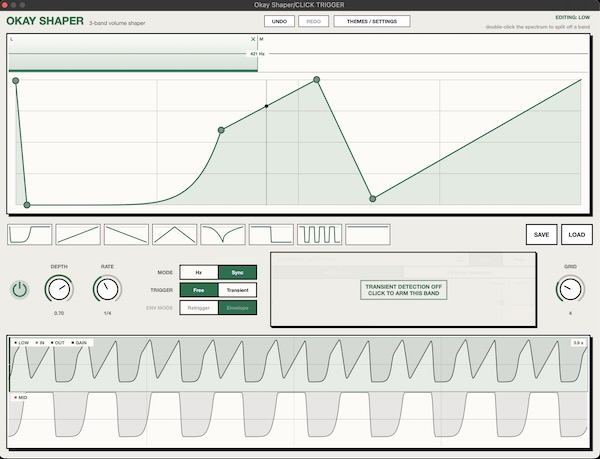Image resolution: width=600 pixels, height=459 pixels.
Task: Click the OKAY SHAPER logo title
Action: [45, 21]
